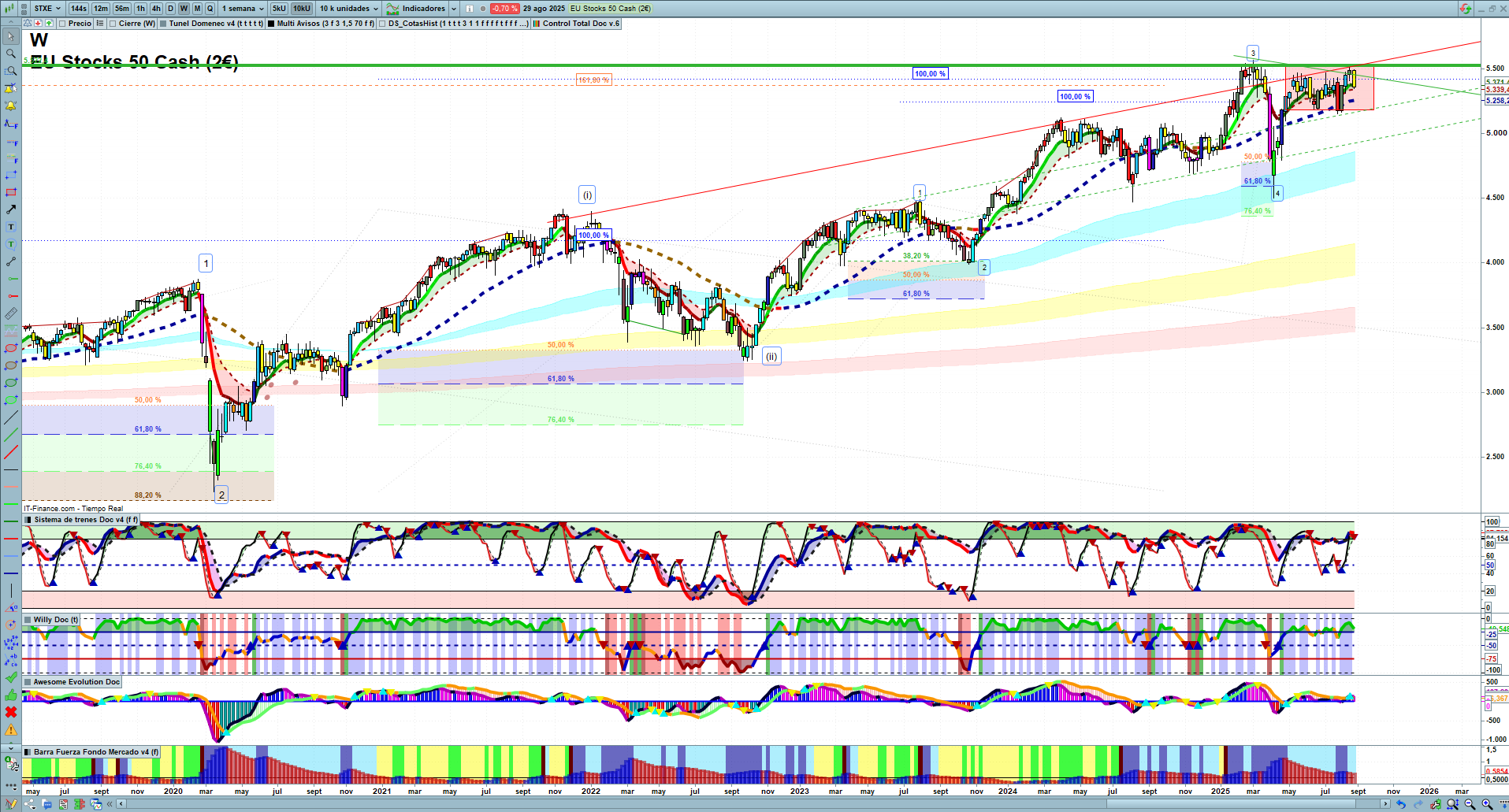This screenshot has width=1509, height=812.
Task: Toggle the Multi Avisos indicator square
Action: 271,24
